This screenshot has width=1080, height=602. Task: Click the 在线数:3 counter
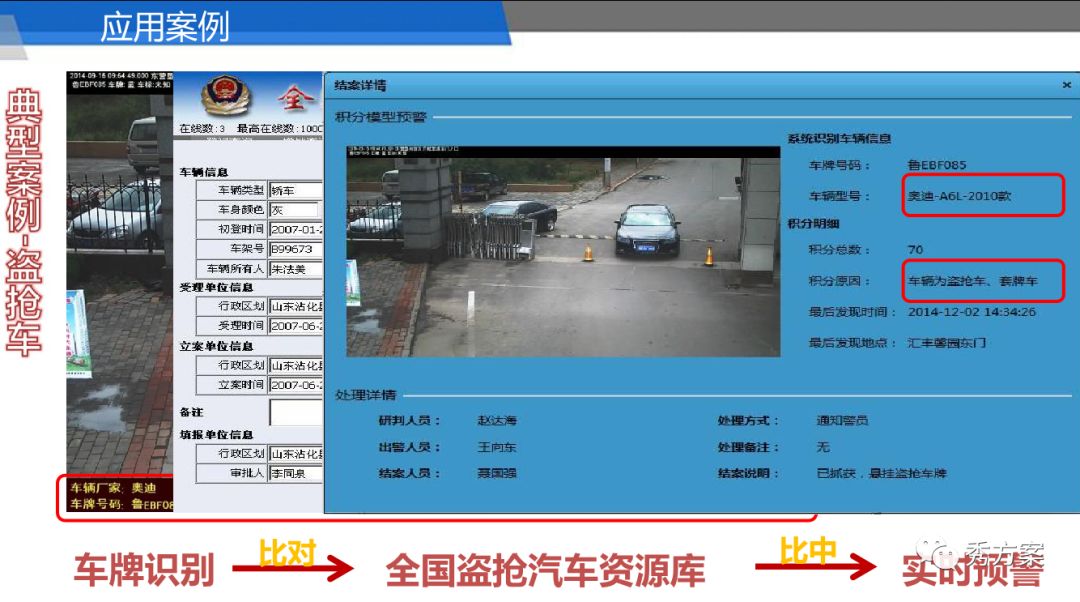coord(202,129)
